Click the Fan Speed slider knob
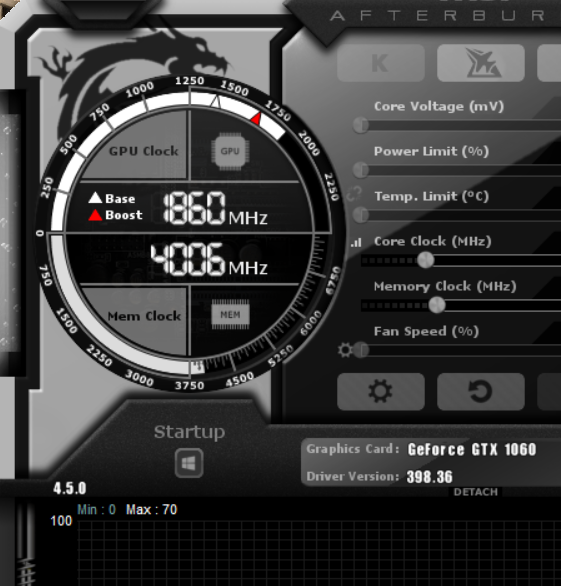Screen dimensions: 561x586 pyautogui.click(x=361, y=350)
